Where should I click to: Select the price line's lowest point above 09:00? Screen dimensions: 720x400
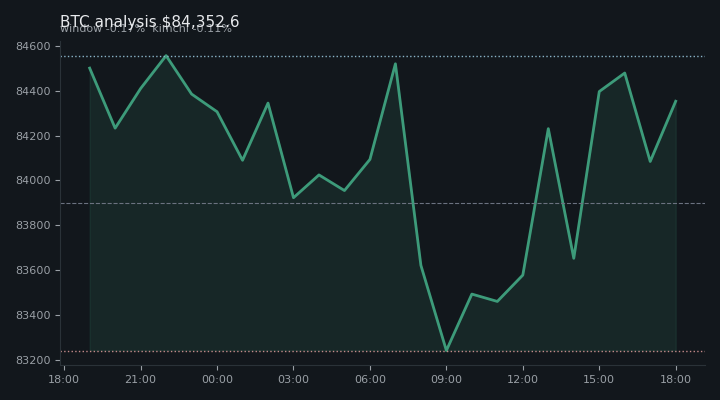coord(446,350)
